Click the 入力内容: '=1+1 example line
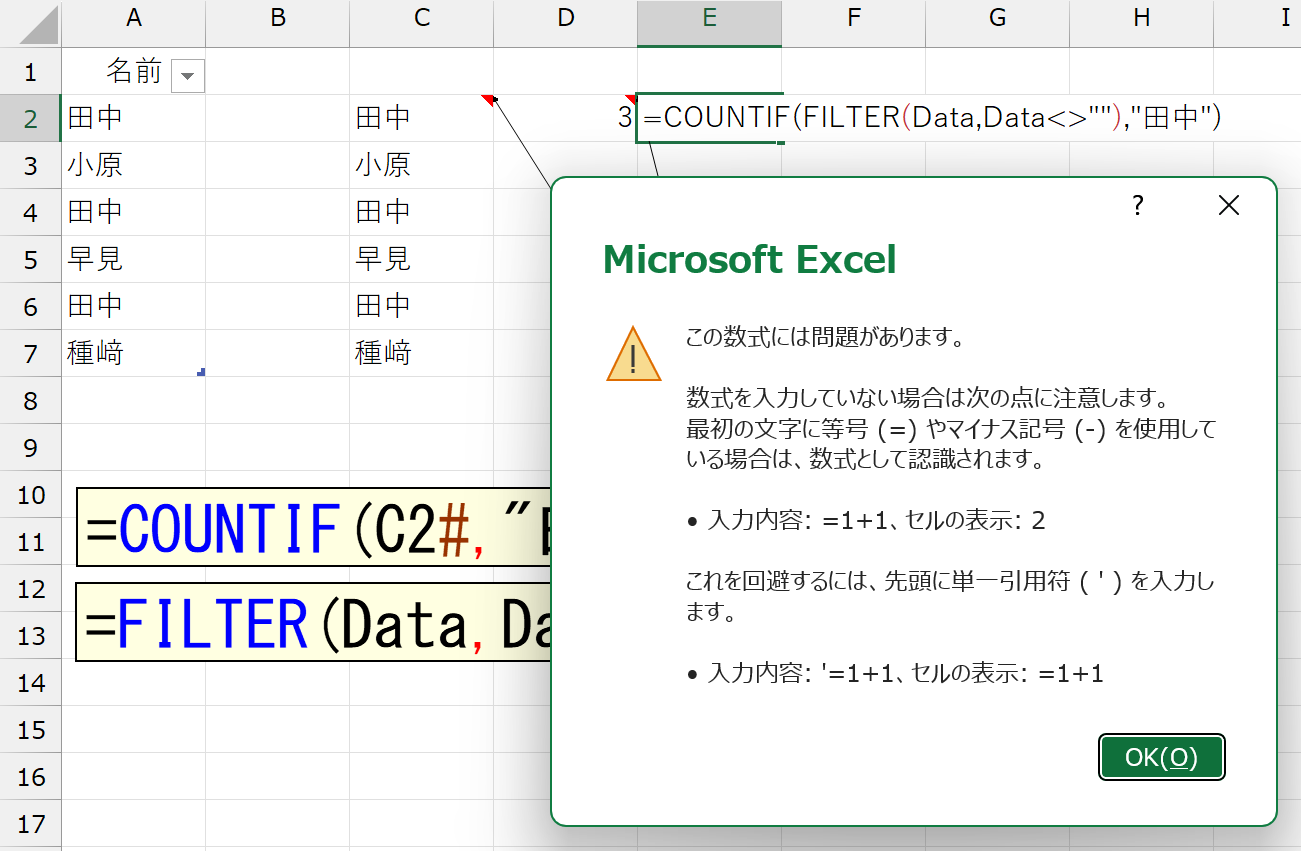 pos(895,673)
